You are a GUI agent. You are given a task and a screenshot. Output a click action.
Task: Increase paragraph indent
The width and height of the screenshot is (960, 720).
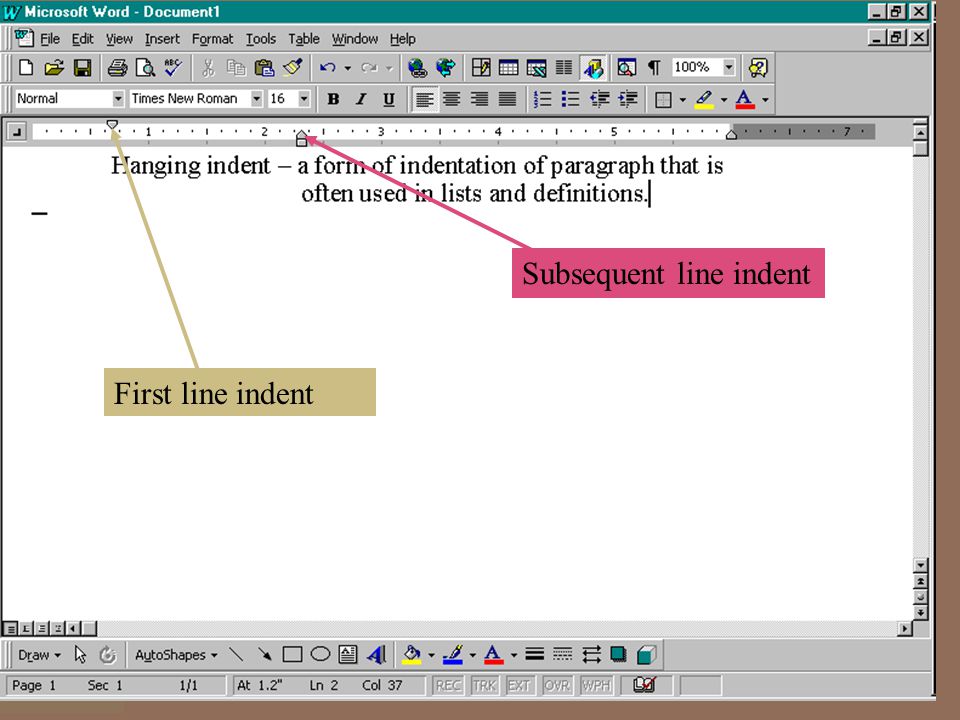(x=628, y=99)
